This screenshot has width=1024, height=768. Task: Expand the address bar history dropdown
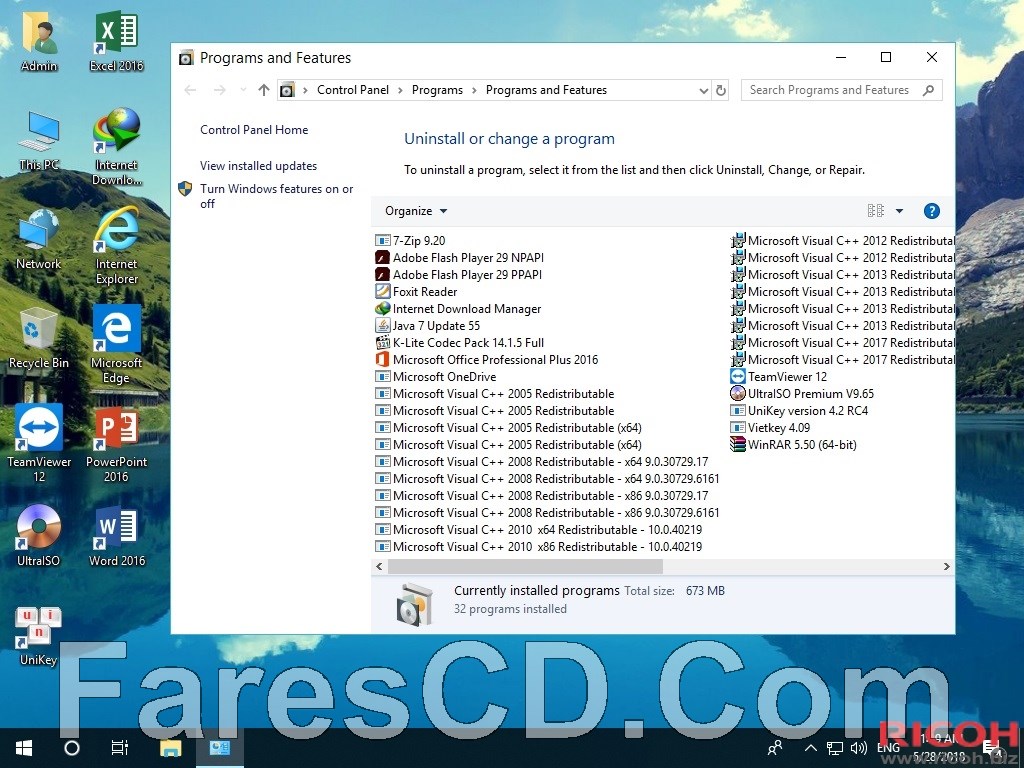703,90
